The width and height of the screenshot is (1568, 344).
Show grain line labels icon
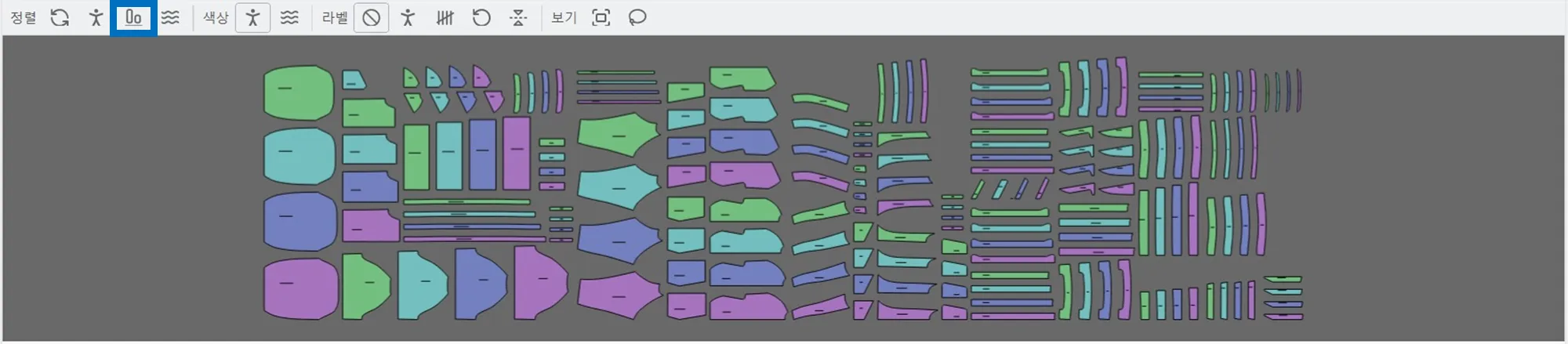point(445,17)
